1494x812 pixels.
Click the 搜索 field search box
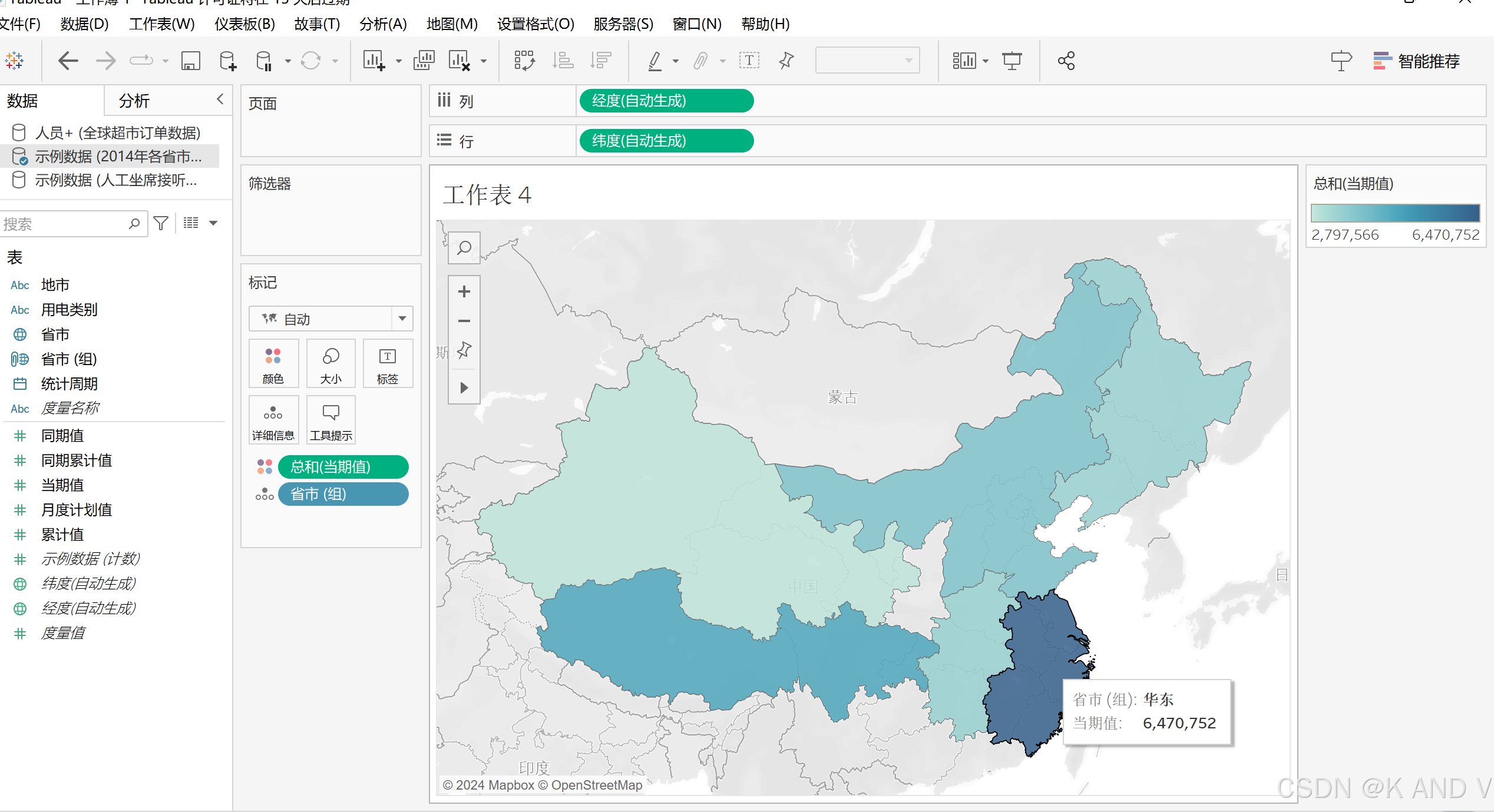click(x=65, y=224)
